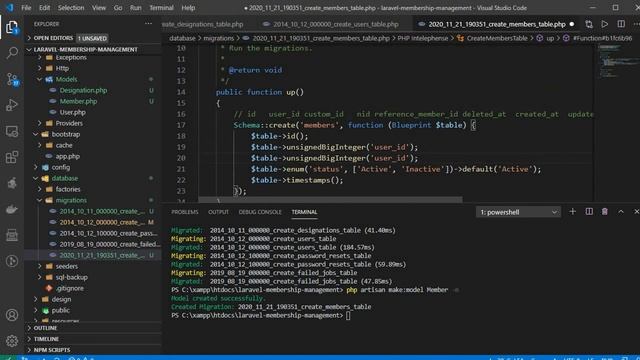Open 2019_08_19_000000_create_failed migration file
This screenshot has width=640, height=360.
[x=109, y=244]
